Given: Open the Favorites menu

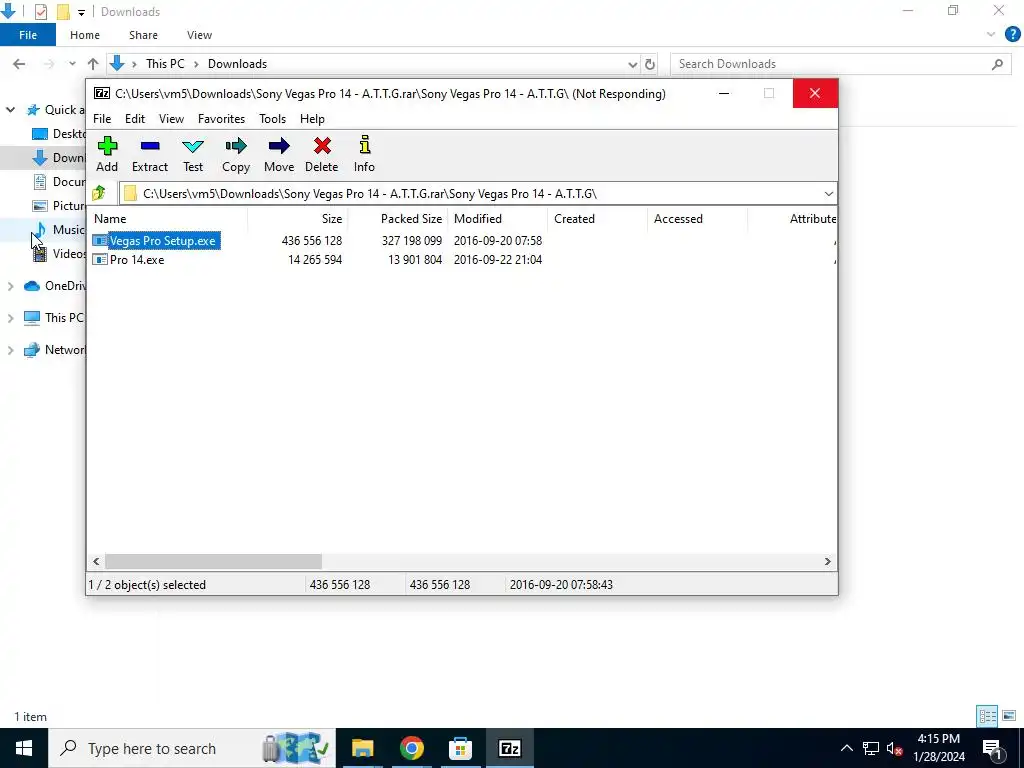Looking at the screenshot, I should (221, 119).
